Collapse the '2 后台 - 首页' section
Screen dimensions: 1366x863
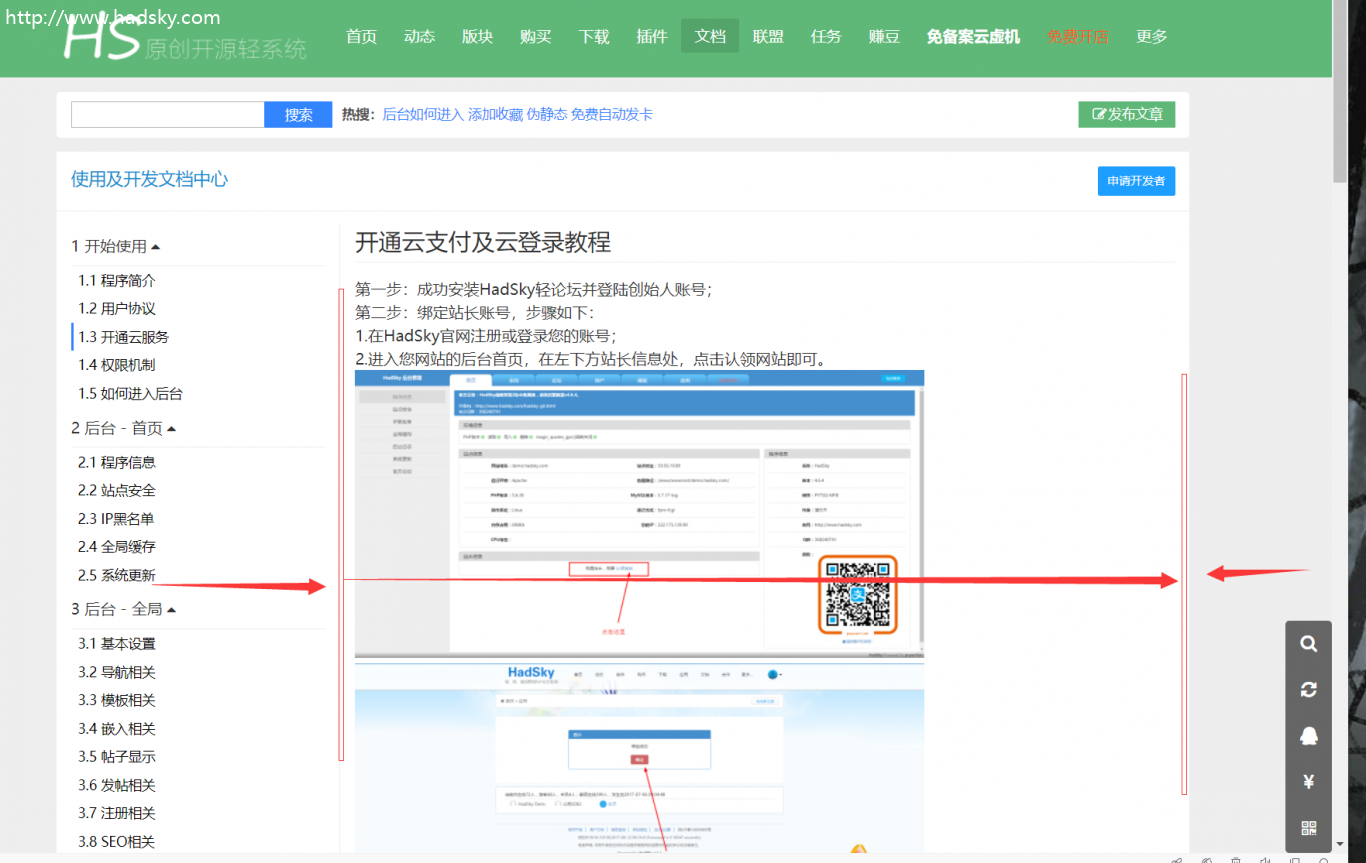(123, 428)
